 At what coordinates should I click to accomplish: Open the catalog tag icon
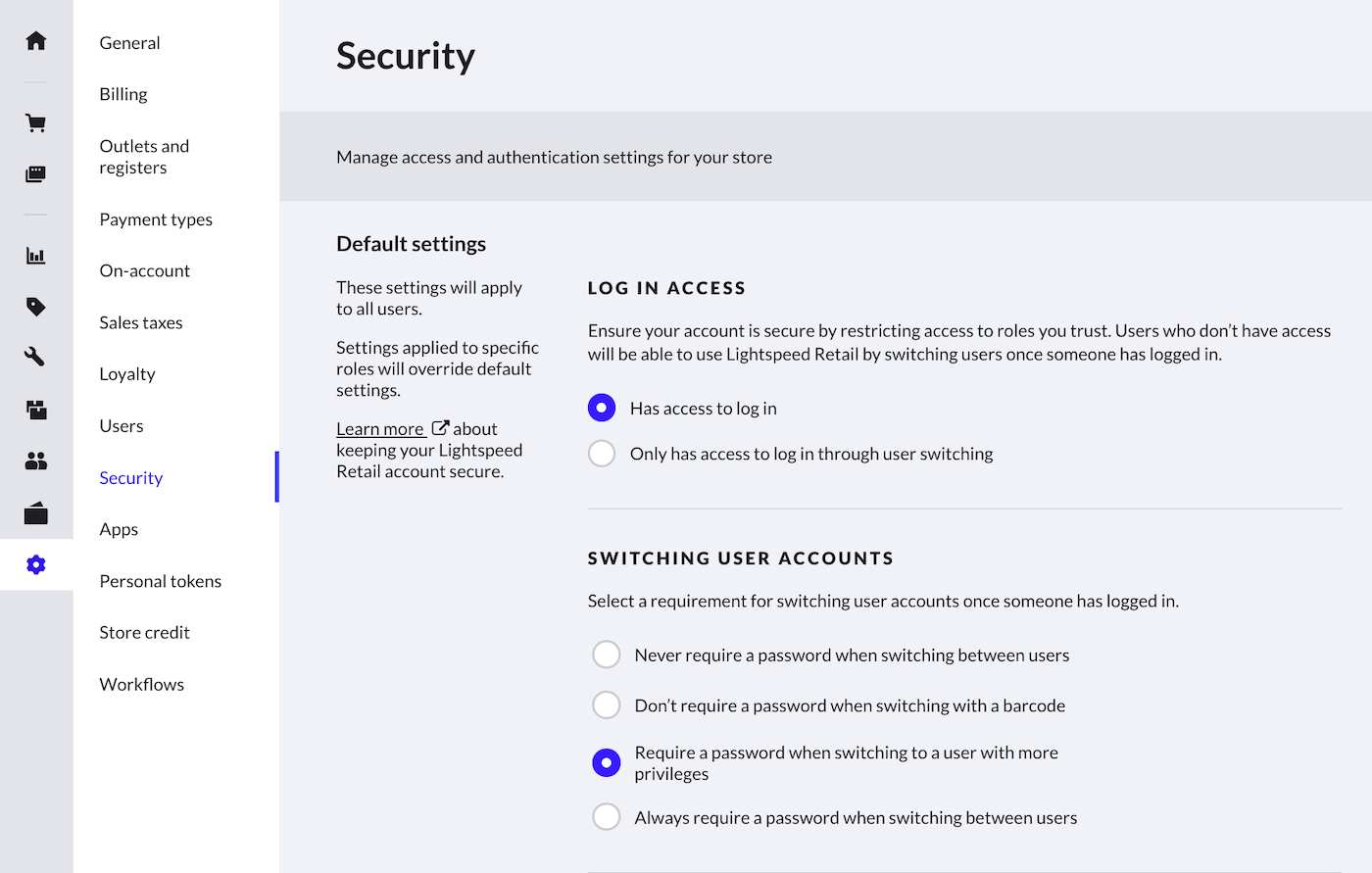coord(36,306)
